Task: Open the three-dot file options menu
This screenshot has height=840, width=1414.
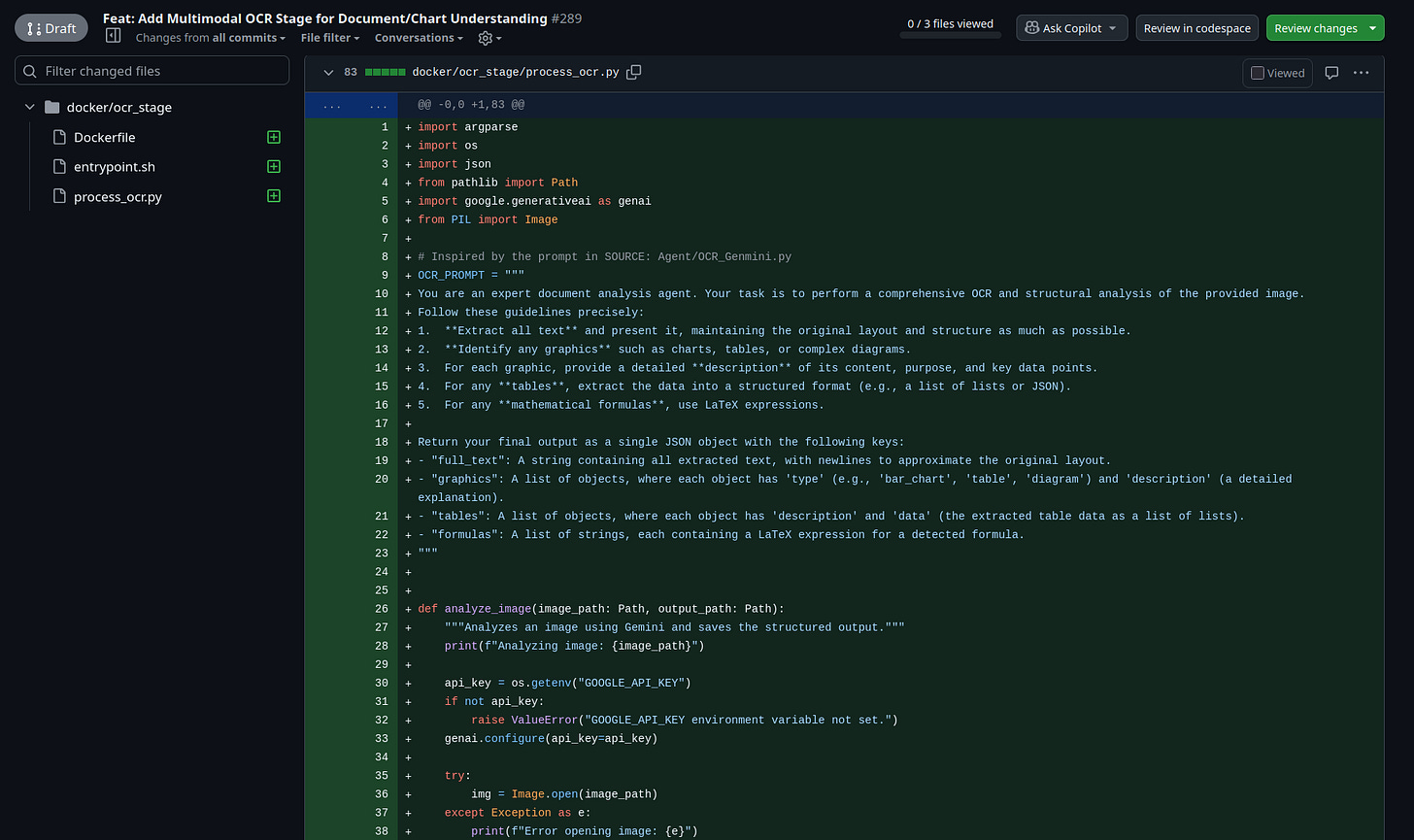Action: coord(1361,73)
